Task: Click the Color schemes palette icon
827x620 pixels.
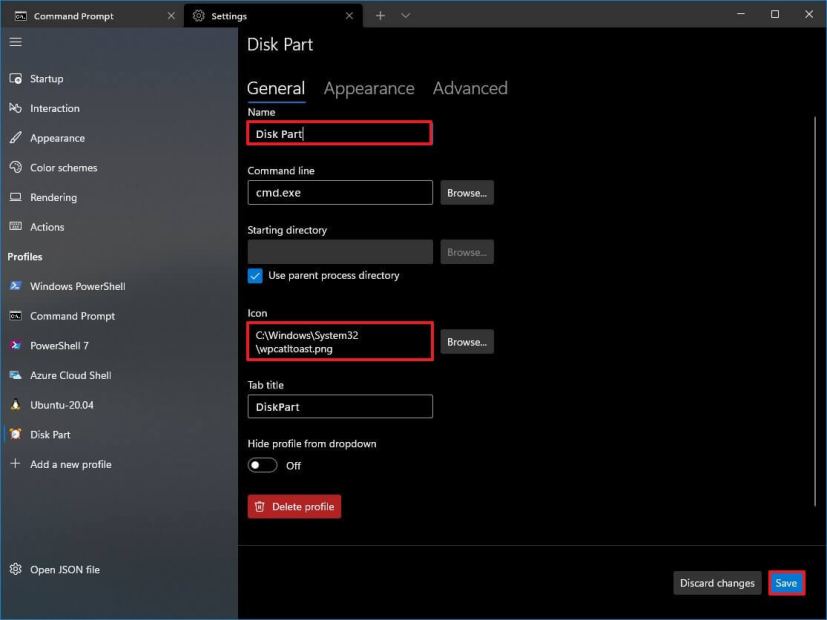Action: (15, 167)
